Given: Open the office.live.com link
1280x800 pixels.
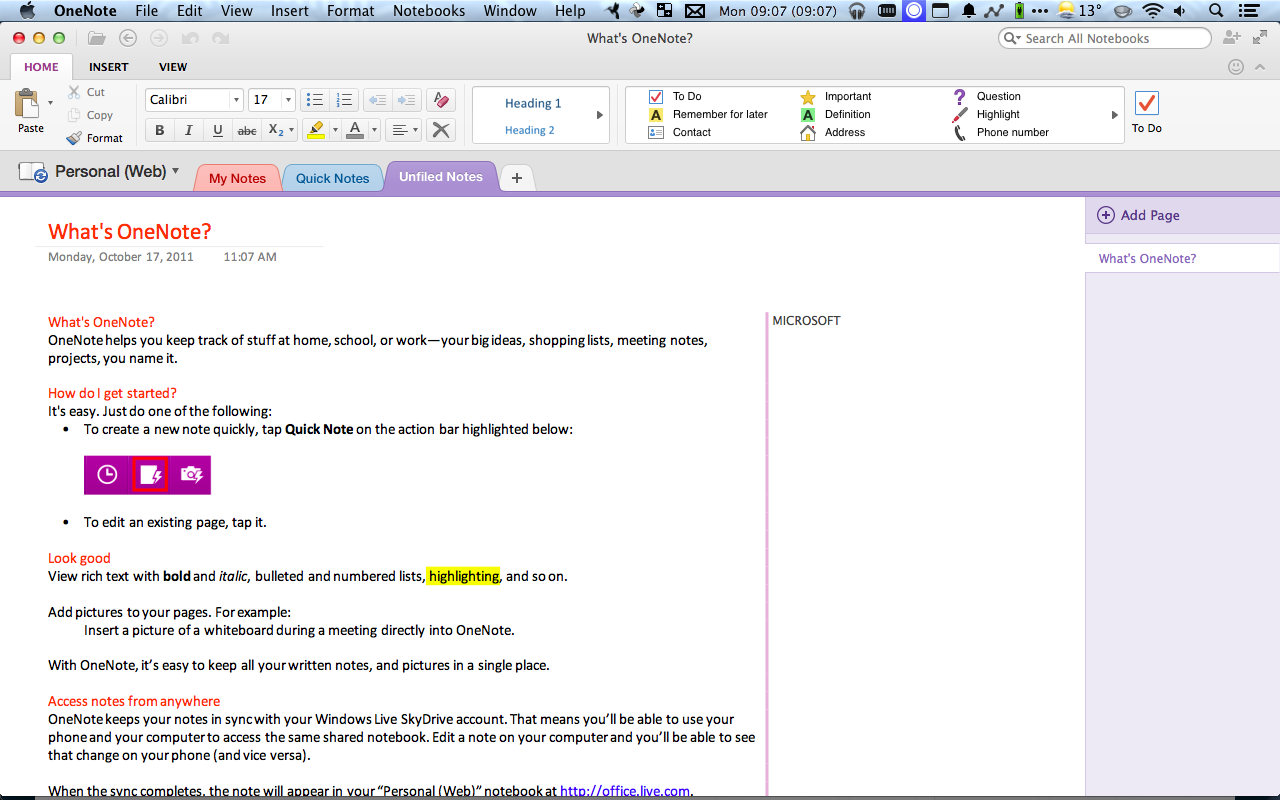Looking at the screenshot, I should tap(625, 791).
